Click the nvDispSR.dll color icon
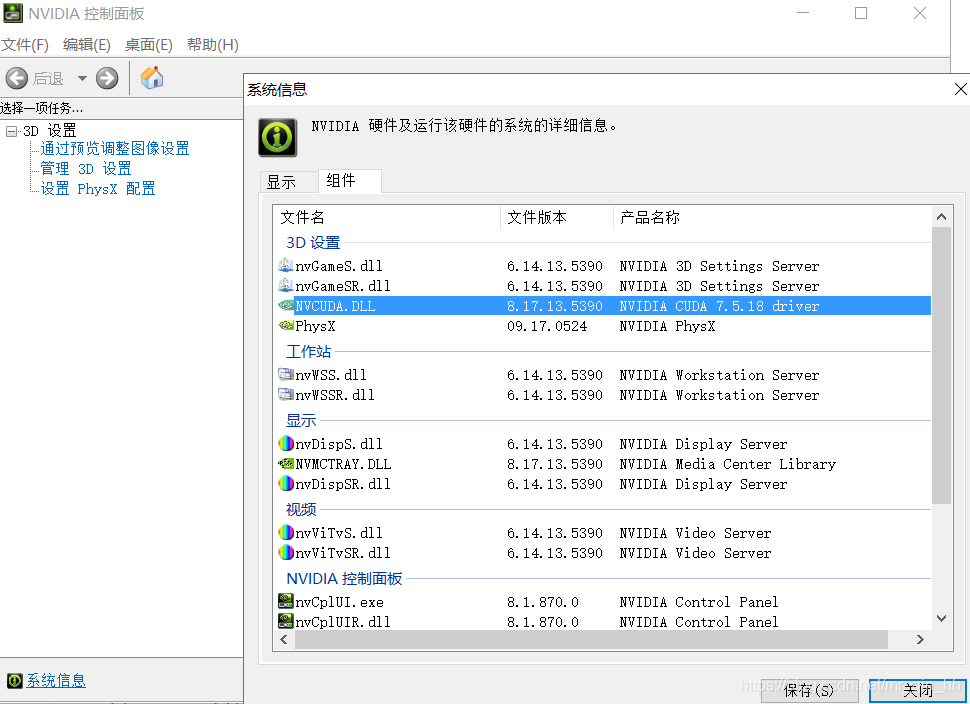 286,483
